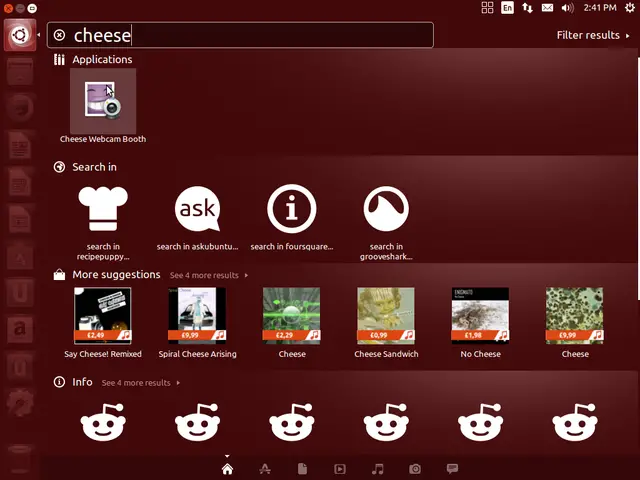This screenshot has width=640, height=480.
Task: Click the four-squares indicator in top panel
Action: (487, 8)
